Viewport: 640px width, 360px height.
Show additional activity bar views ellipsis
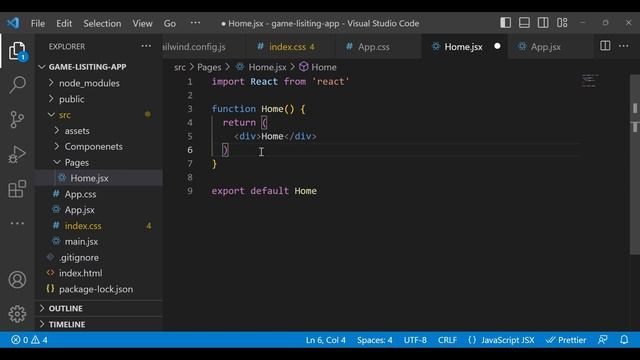17,223
